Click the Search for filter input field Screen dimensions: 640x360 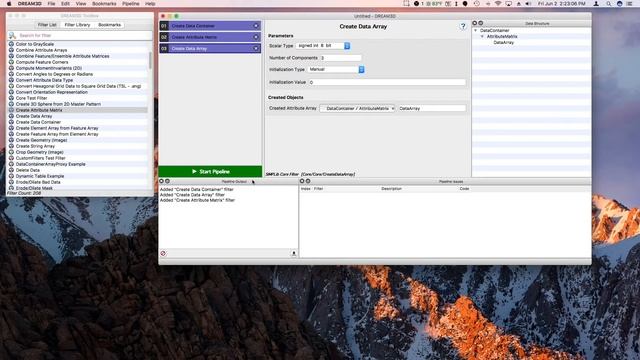pos(85,36)
